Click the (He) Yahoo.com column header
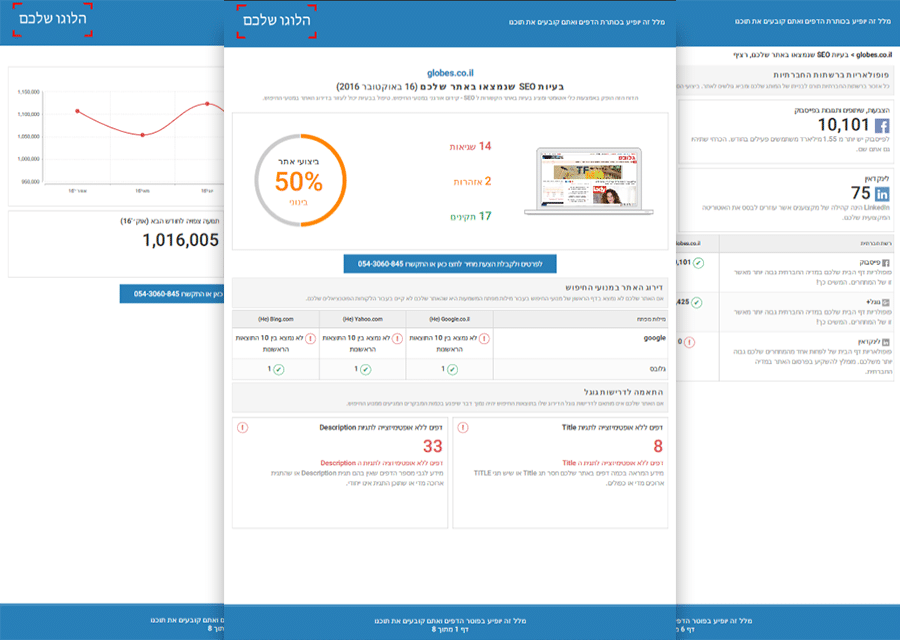 click(x=363, y=319)
